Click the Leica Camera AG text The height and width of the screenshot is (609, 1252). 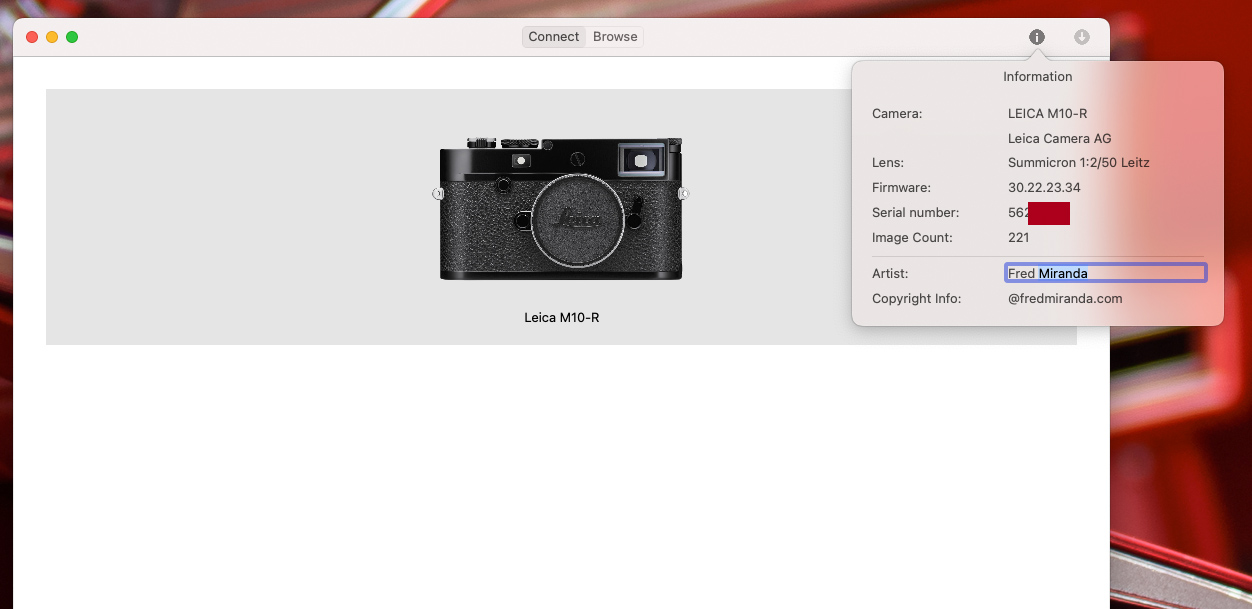click(x=1059, y=138)
